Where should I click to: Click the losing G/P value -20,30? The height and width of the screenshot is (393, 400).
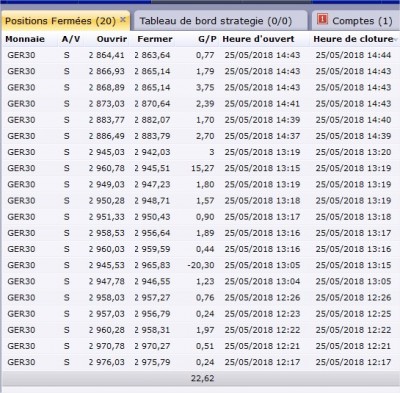coord(201,265)
